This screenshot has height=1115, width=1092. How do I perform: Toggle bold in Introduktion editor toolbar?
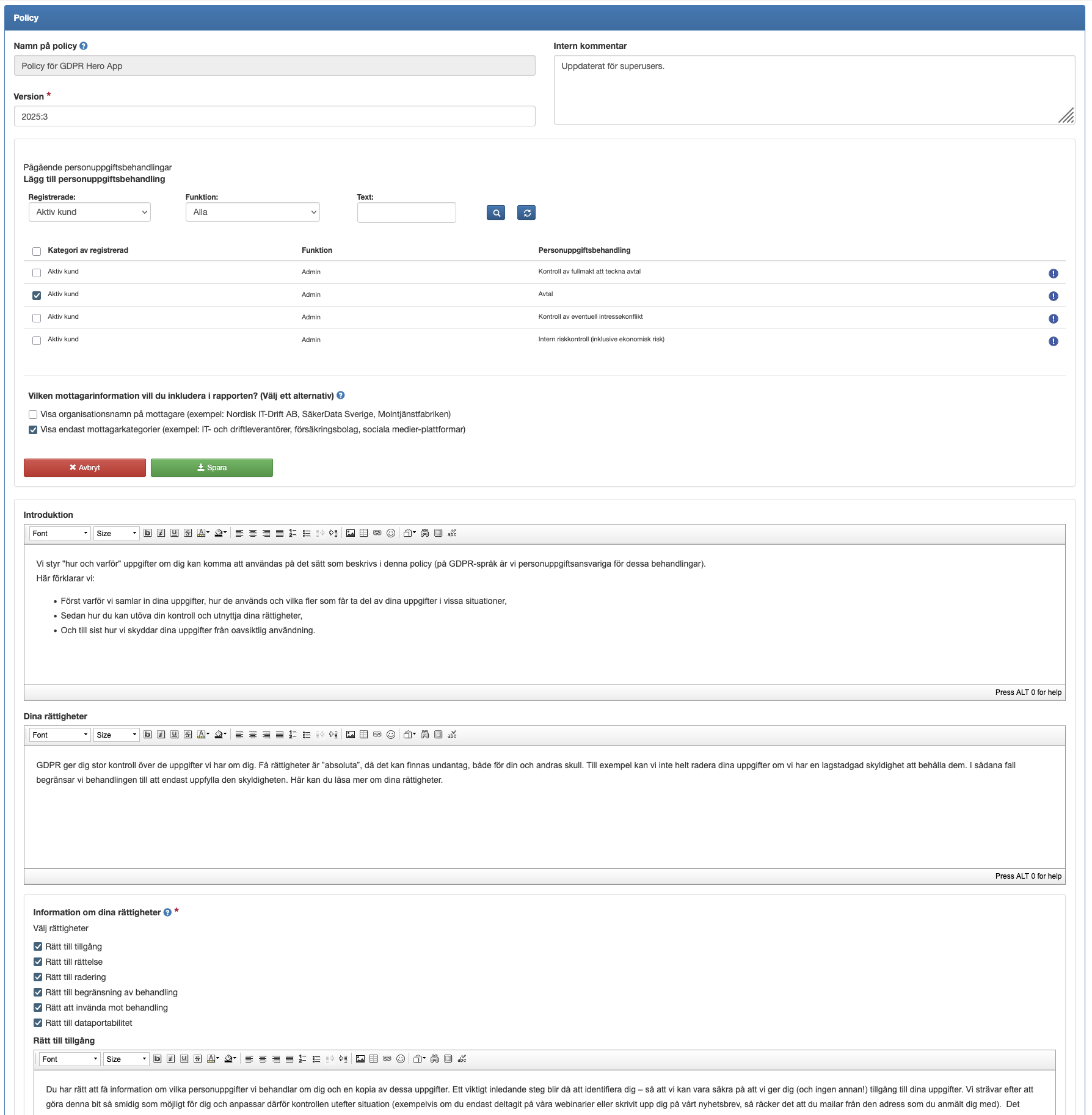coord(147,533)
